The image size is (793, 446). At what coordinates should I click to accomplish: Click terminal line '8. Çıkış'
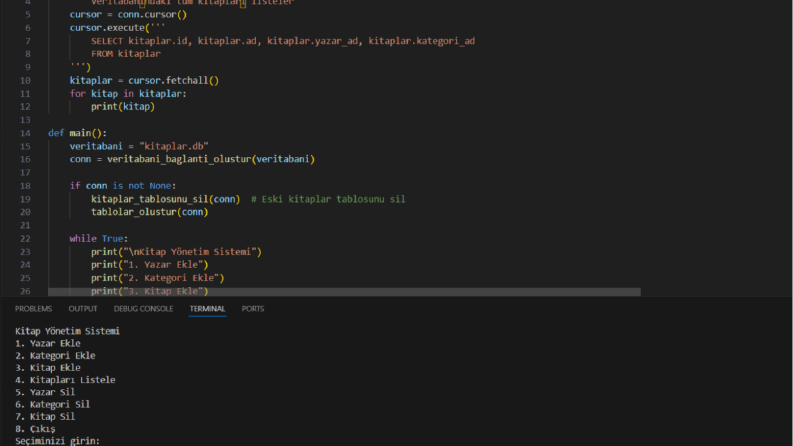(35, 429)
